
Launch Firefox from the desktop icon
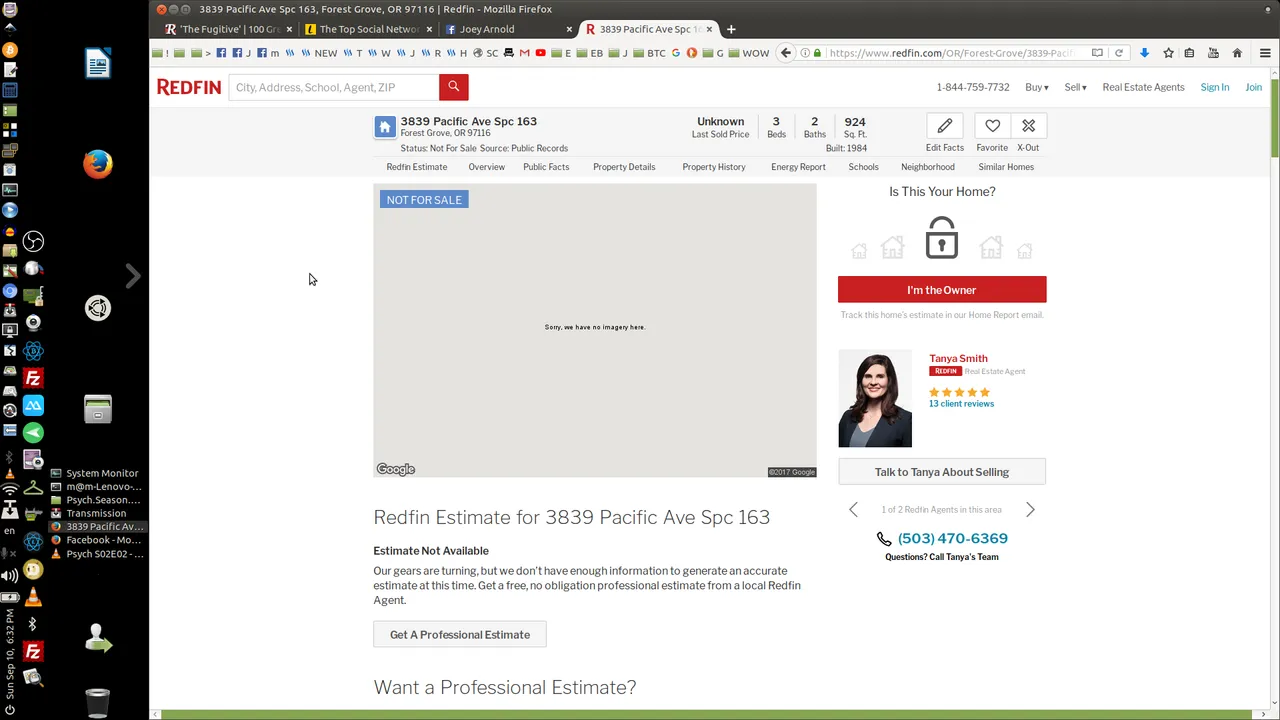98,163
